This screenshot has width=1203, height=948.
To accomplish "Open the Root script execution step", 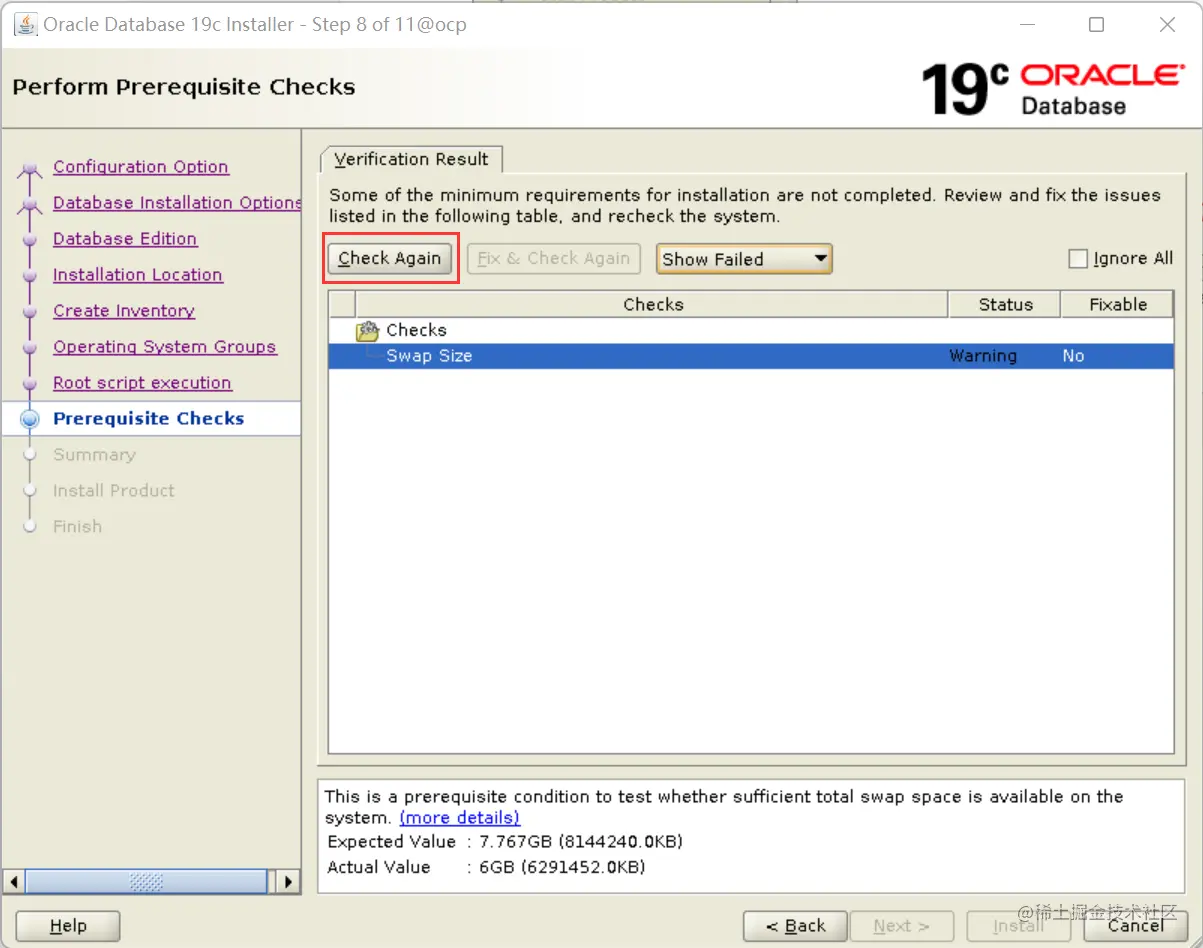I will coord(142,383).
